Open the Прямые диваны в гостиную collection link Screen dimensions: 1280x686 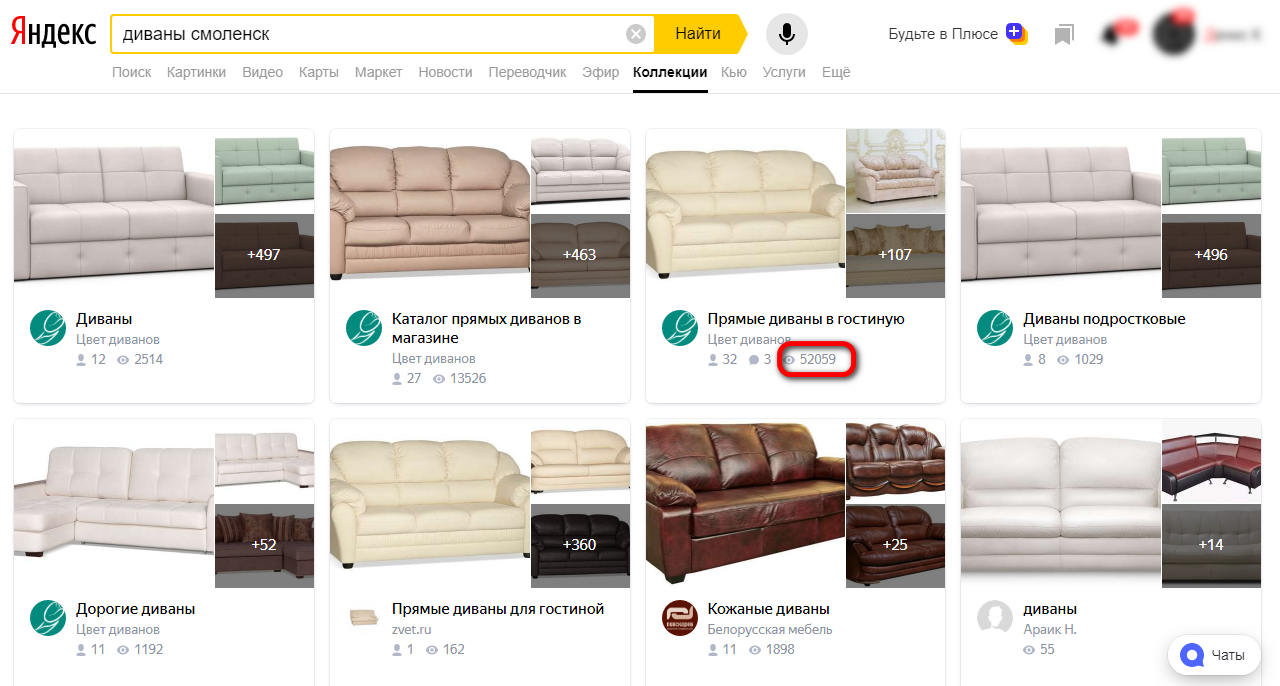[x=805, y=319]
